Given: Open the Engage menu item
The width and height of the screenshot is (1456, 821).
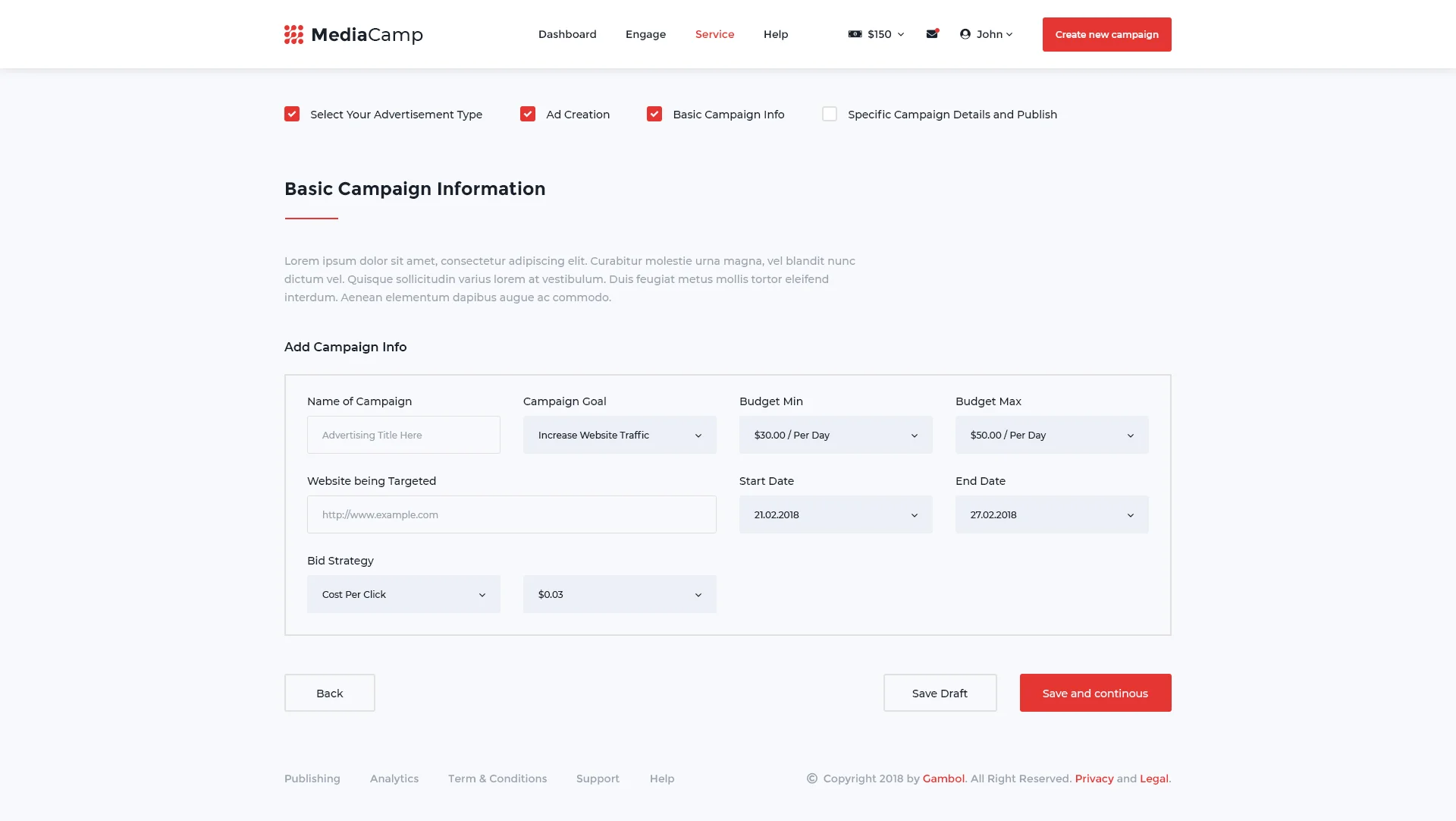Looking at the screenshot, I should (645, 34).
